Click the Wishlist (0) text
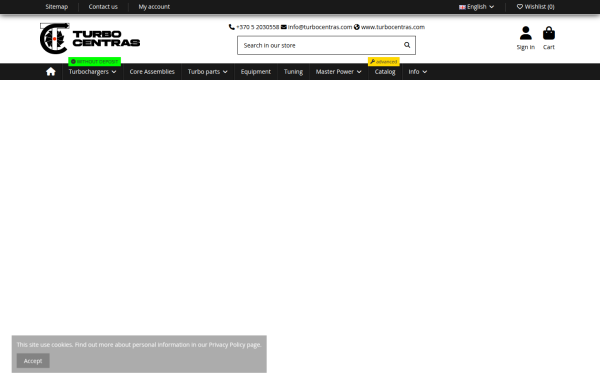Screen dimensions: 600x375 (540, 7)
